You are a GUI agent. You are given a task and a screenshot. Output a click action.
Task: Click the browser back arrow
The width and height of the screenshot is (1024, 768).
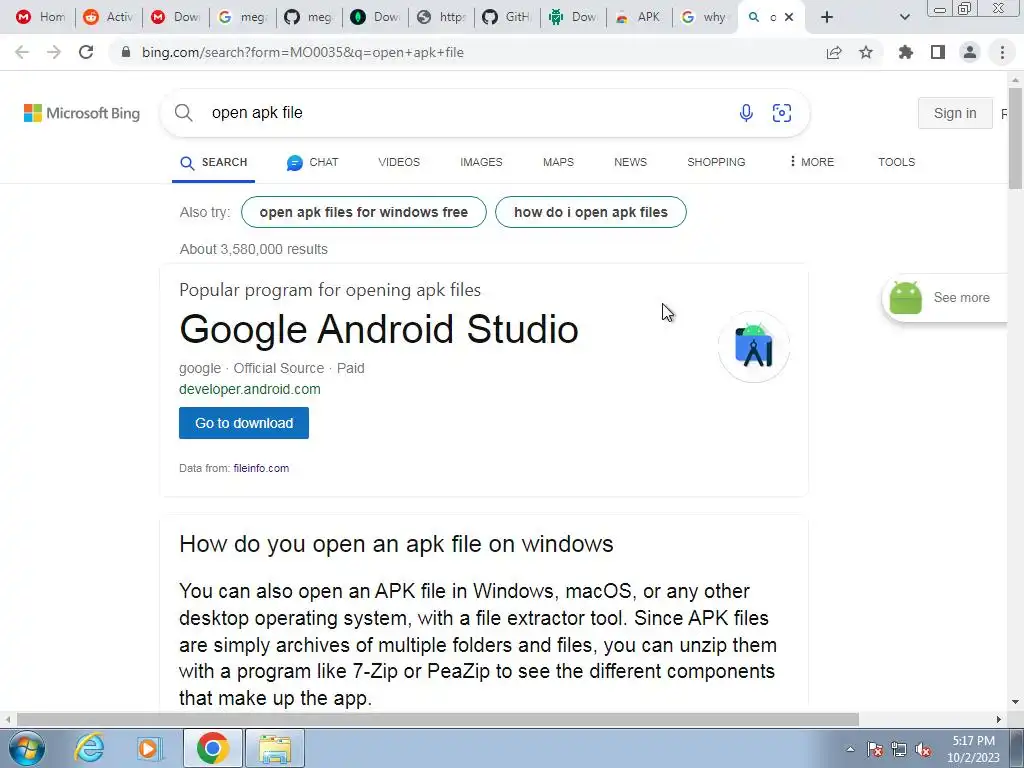point(22,52)
